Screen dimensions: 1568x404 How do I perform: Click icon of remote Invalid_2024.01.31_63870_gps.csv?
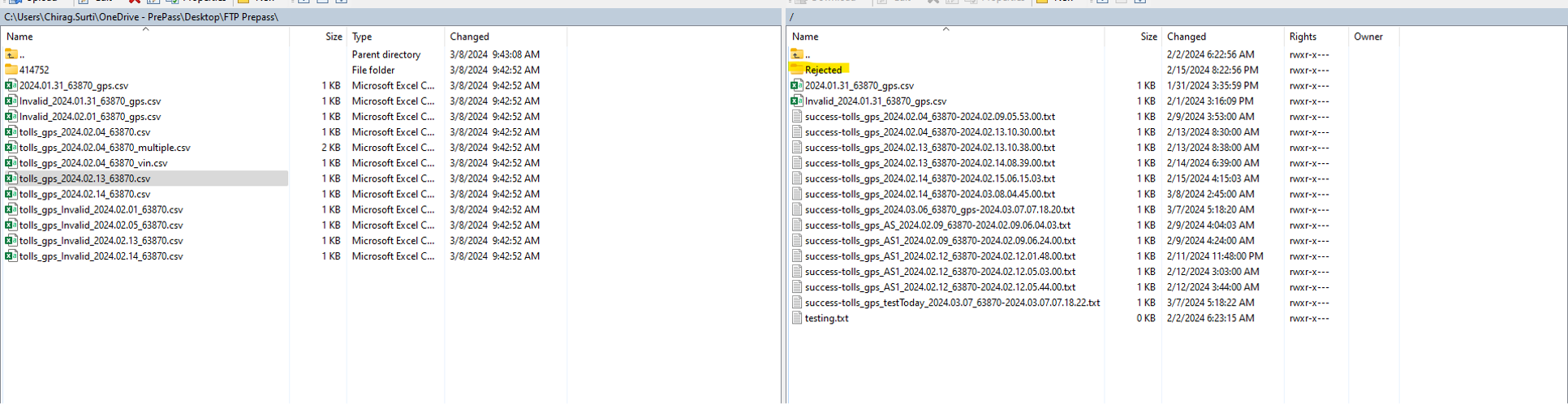click(797, 101)
